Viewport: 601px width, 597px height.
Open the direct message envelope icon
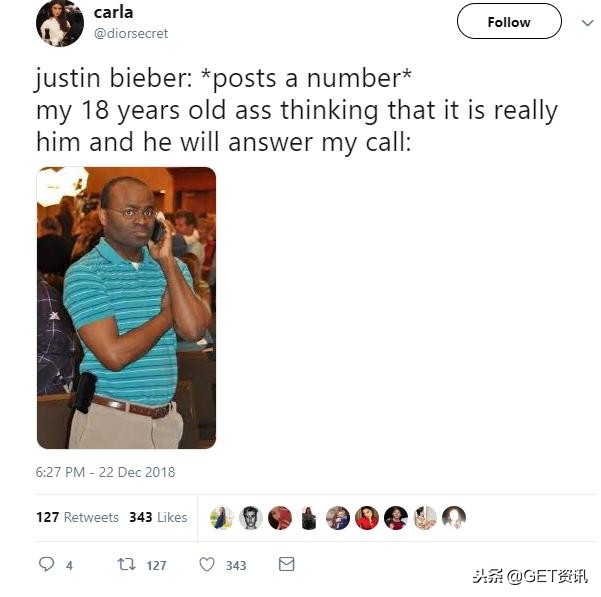point(286,564)
